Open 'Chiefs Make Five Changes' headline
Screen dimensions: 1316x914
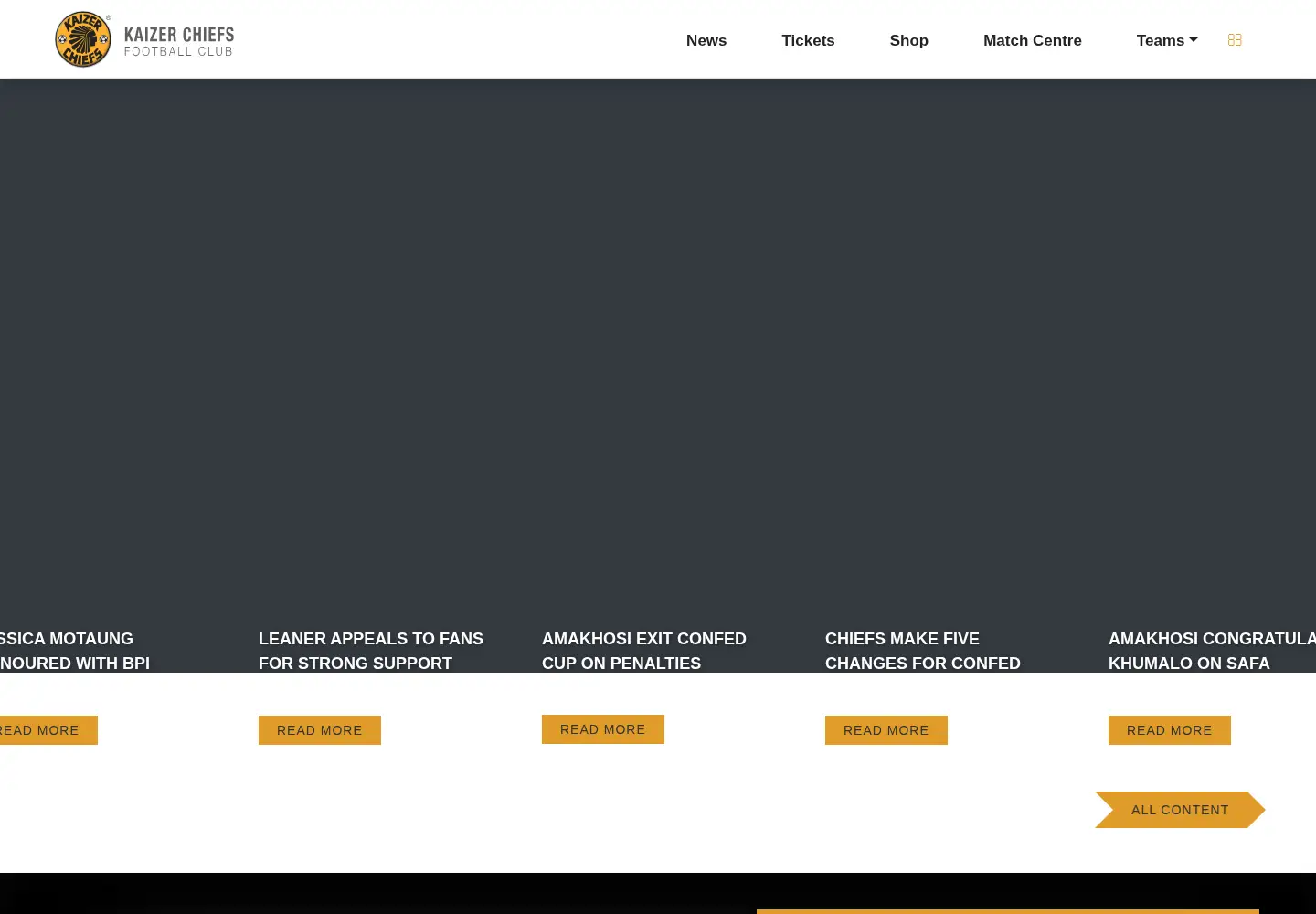point(923,651)
